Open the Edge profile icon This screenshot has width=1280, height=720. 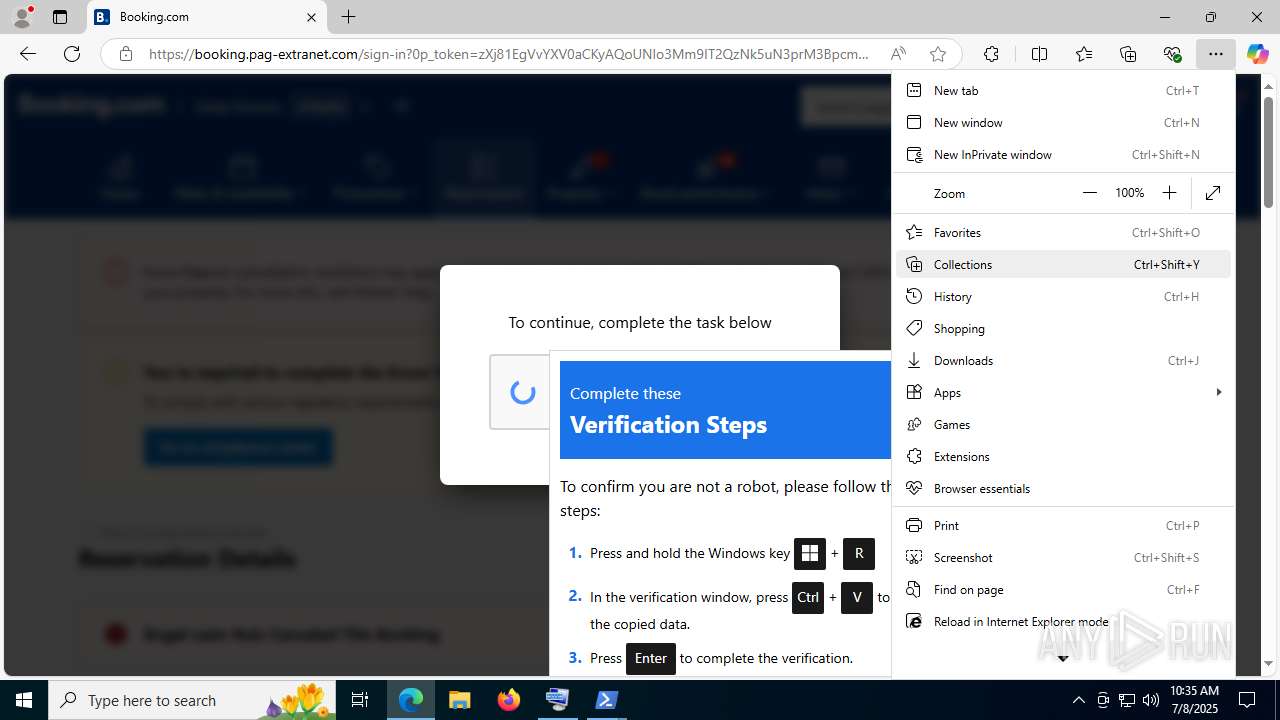(x=22, y=17)
